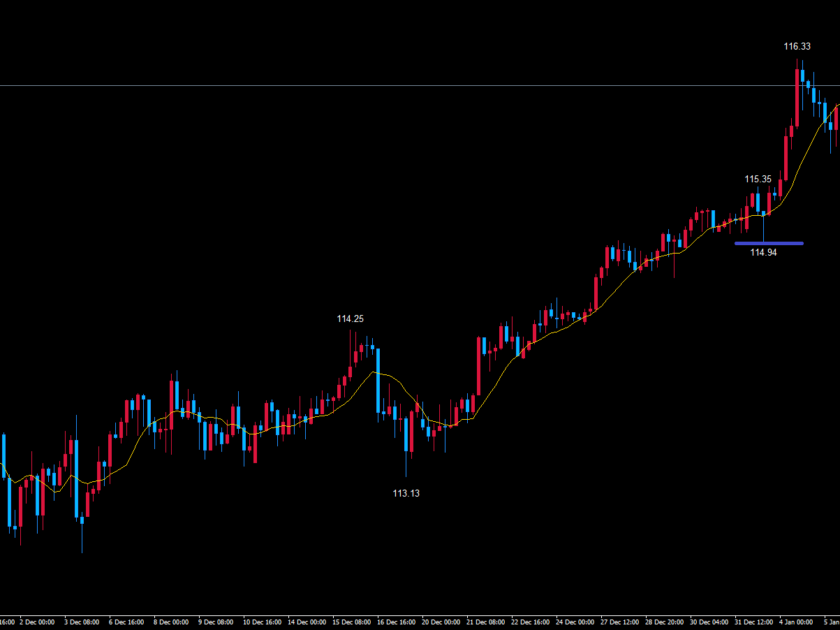
Task: Select the 115.35 price label
Action: tap(758, 179)
